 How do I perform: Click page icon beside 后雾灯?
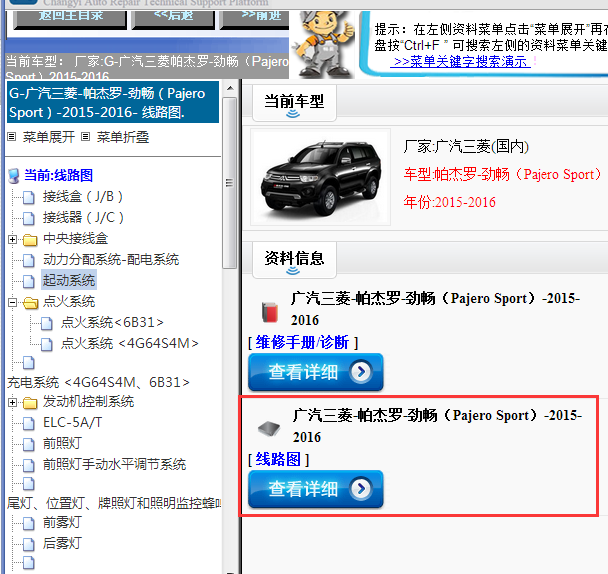click(x=28, y=545)
